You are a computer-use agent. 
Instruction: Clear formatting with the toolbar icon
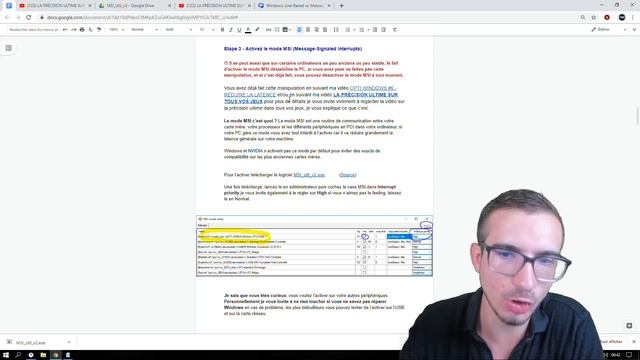(395, 30)
